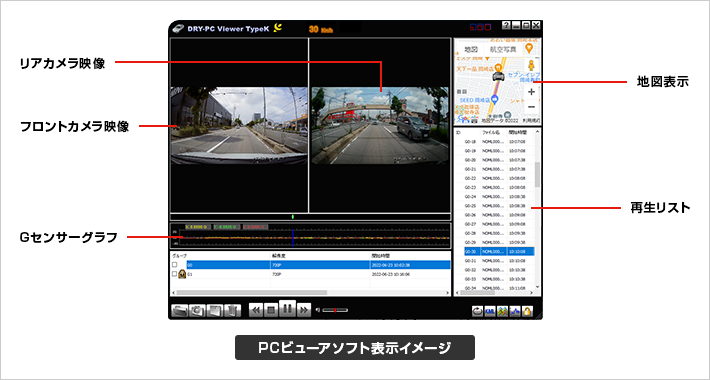This screenshot has height=380, width=710.
Task: Switch the map to 航空写真 view
Action: 503,49
